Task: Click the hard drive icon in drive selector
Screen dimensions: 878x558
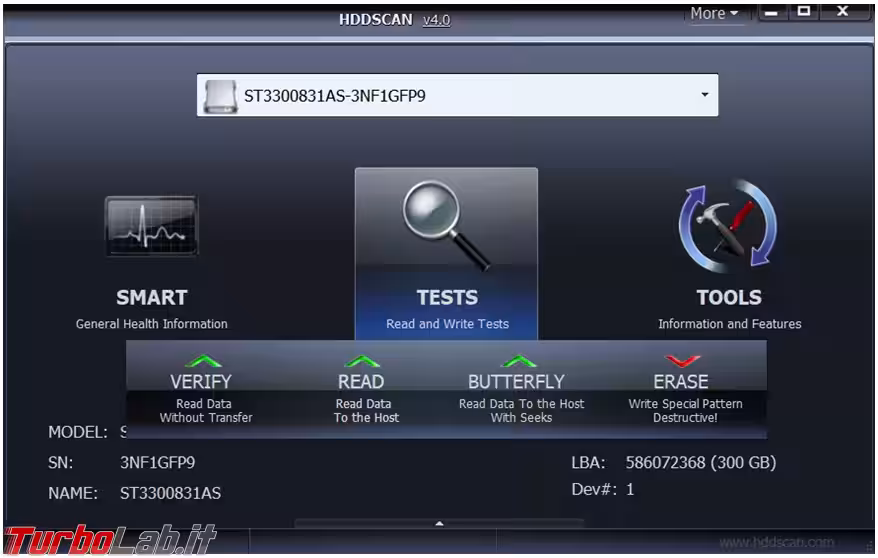Action: 220,96
